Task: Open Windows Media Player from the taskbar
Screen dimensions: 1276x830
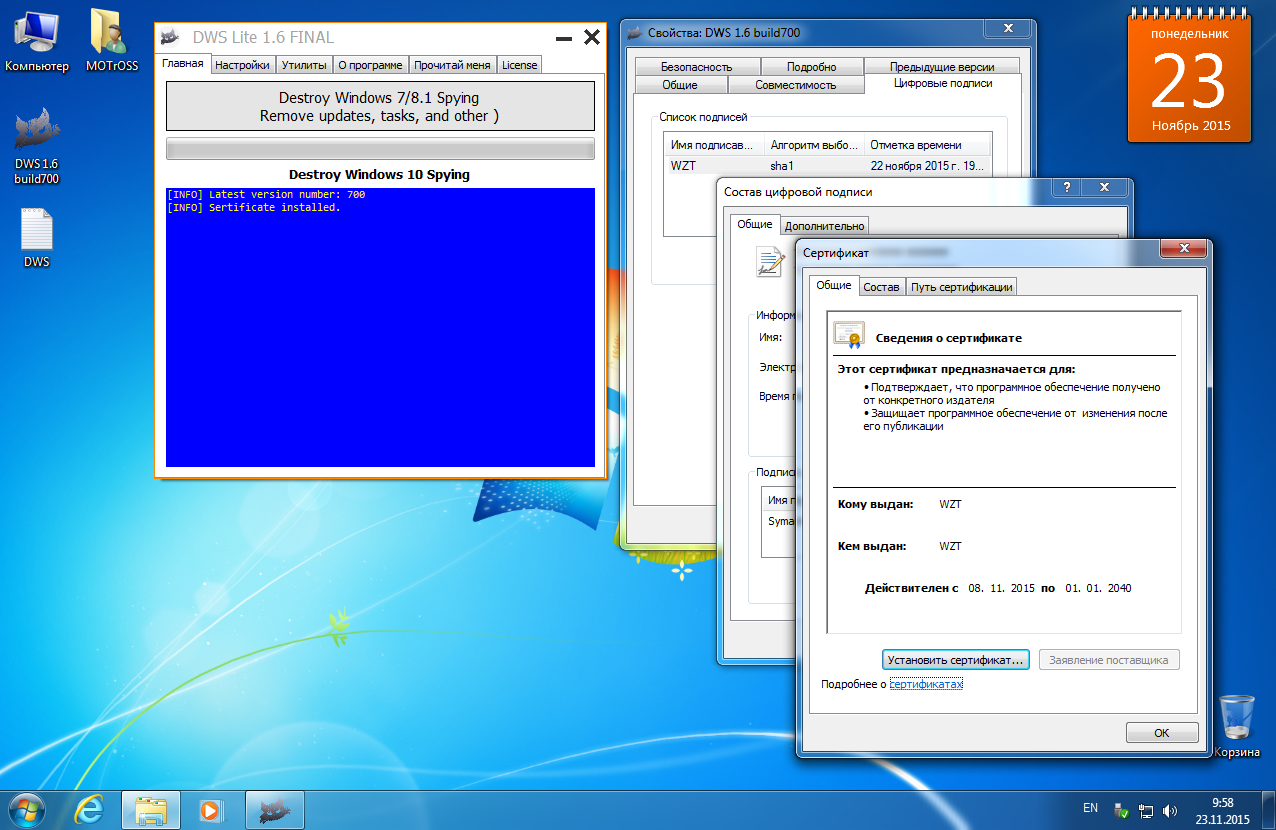Action: coord(211,809)
